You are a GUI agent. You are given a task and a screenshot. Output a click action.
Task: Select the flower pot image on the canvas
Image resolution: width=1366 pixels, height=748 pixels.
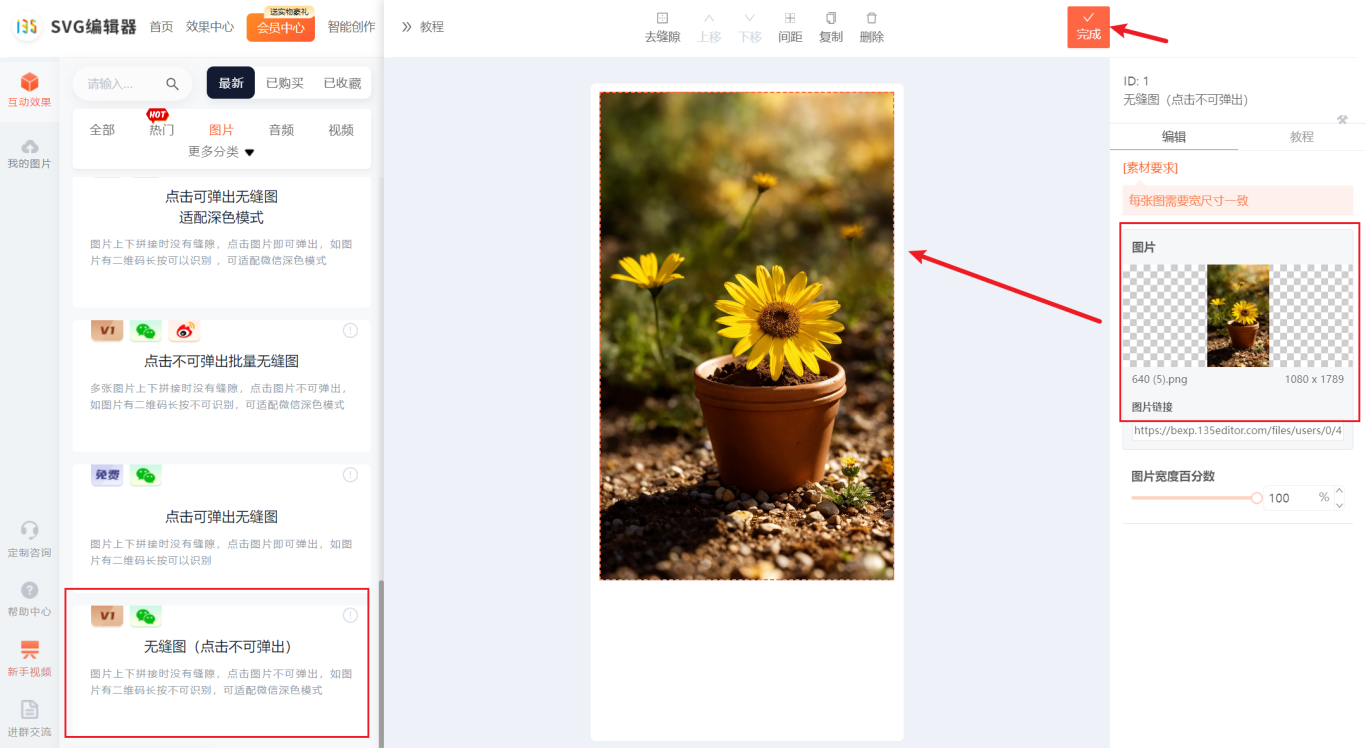coord(747,336)
